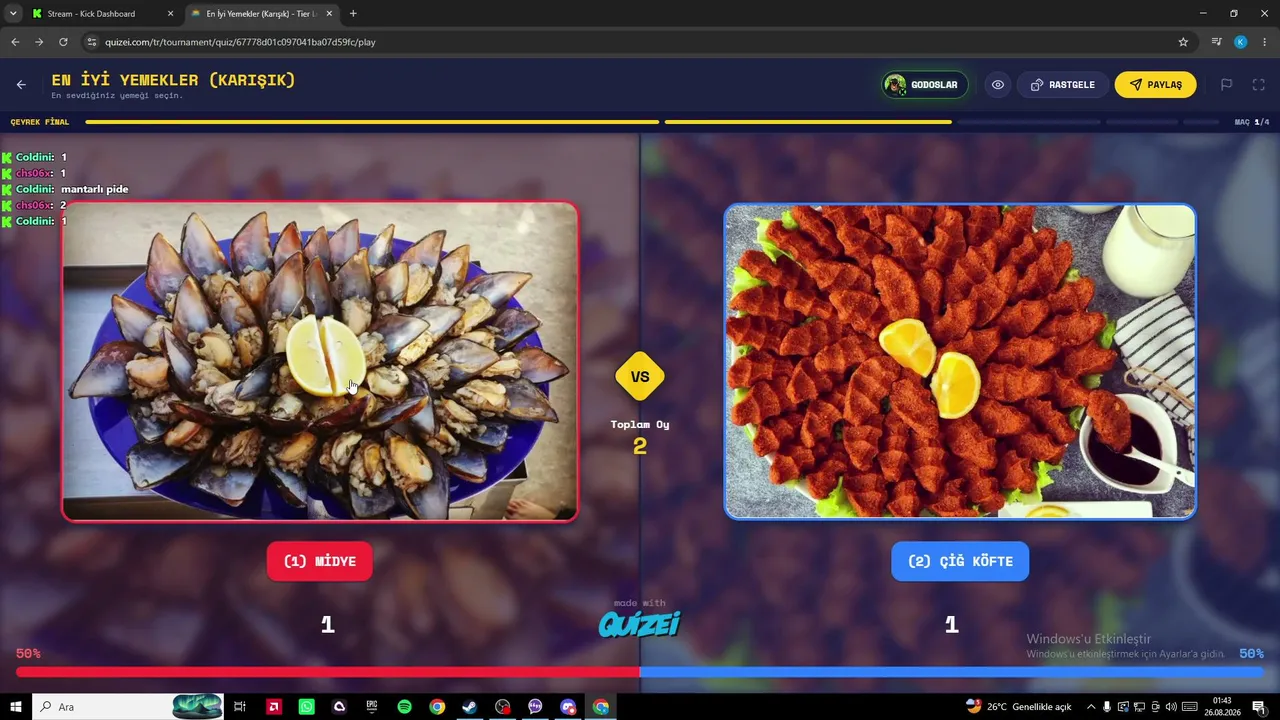Show hidden system tray icons

point(1091,707)
